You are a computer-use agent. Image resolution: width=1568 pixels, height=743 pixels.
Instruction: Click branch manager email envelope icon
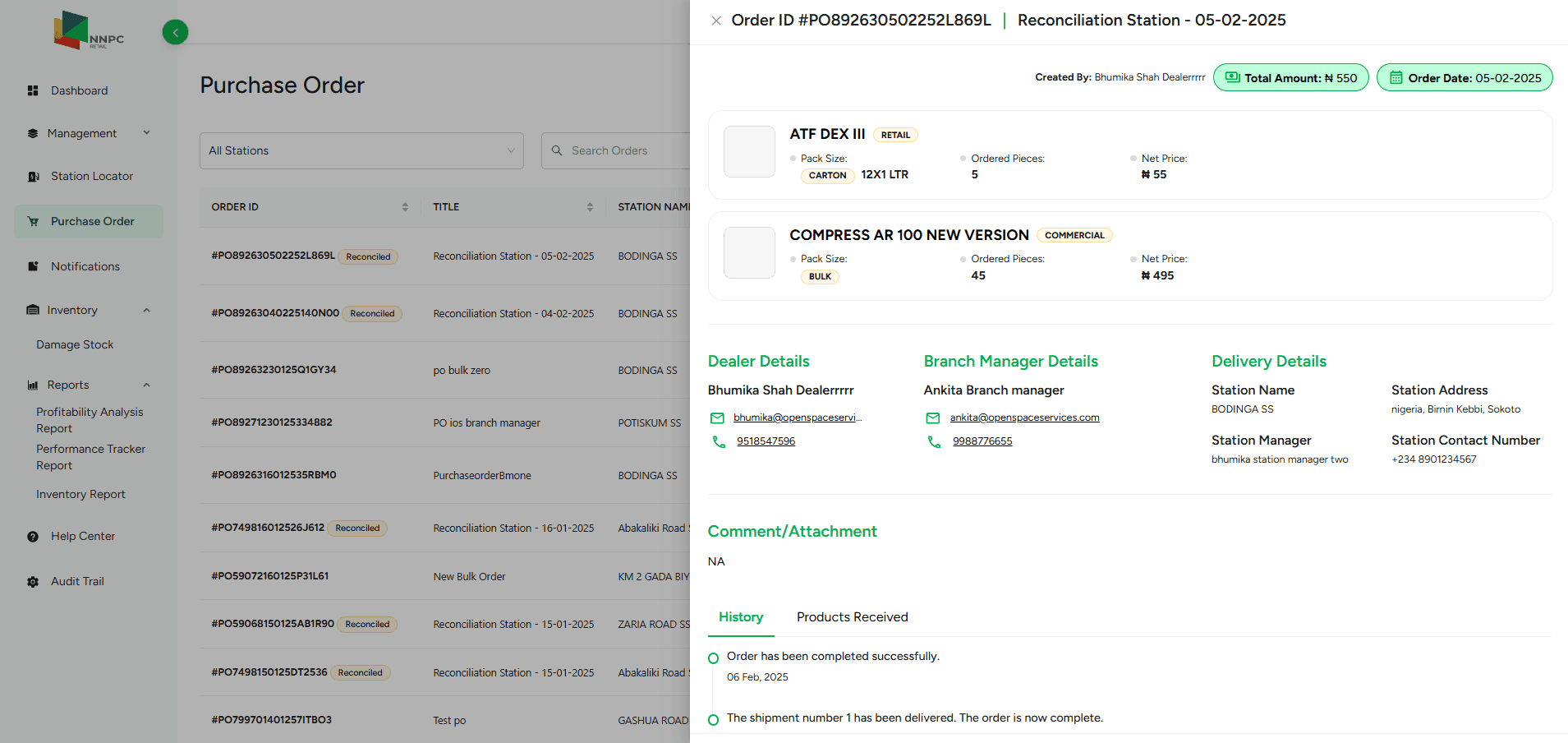tap(933, 418)
